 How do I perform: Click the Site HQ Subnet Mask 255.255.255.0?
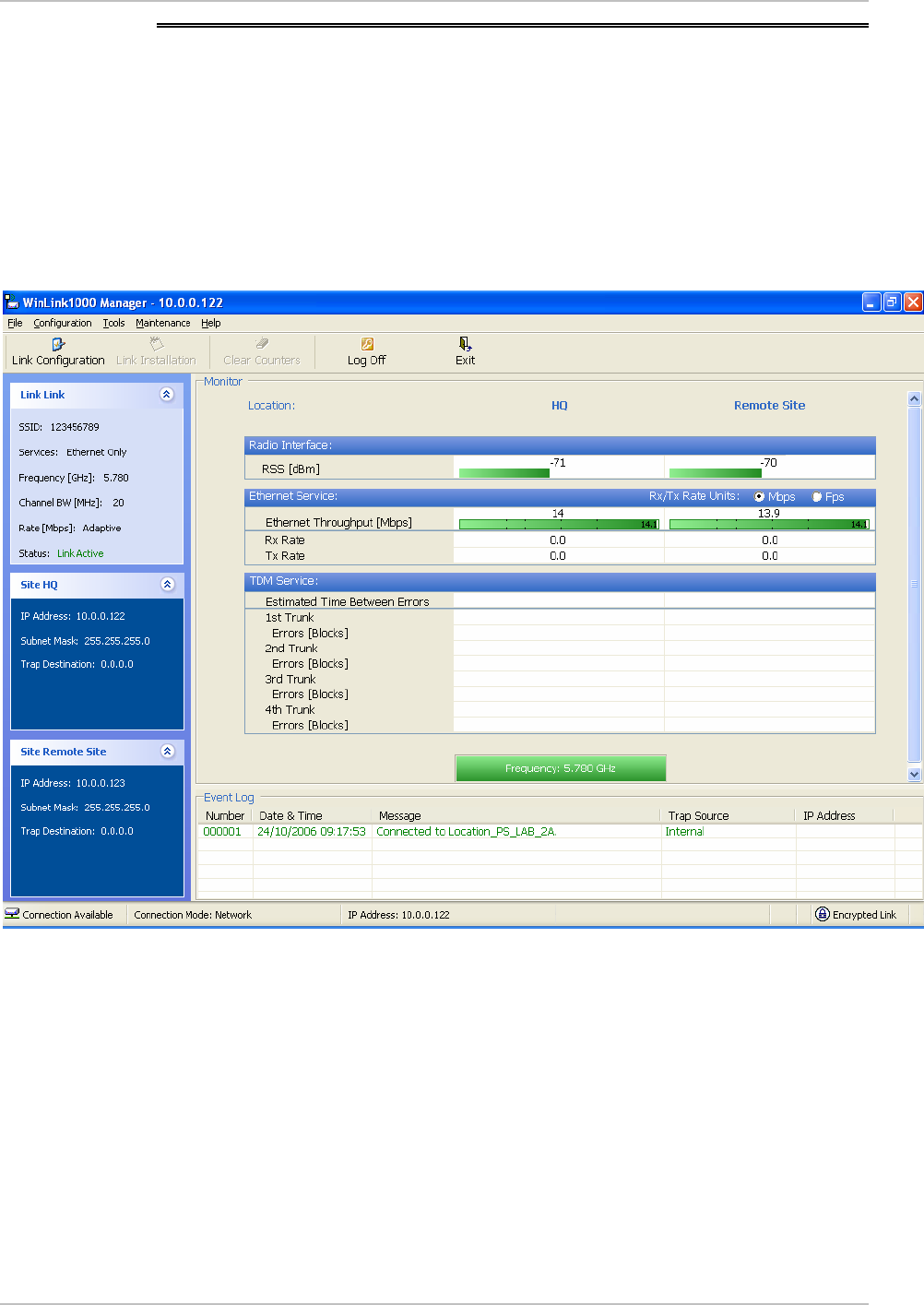[117, 641]
